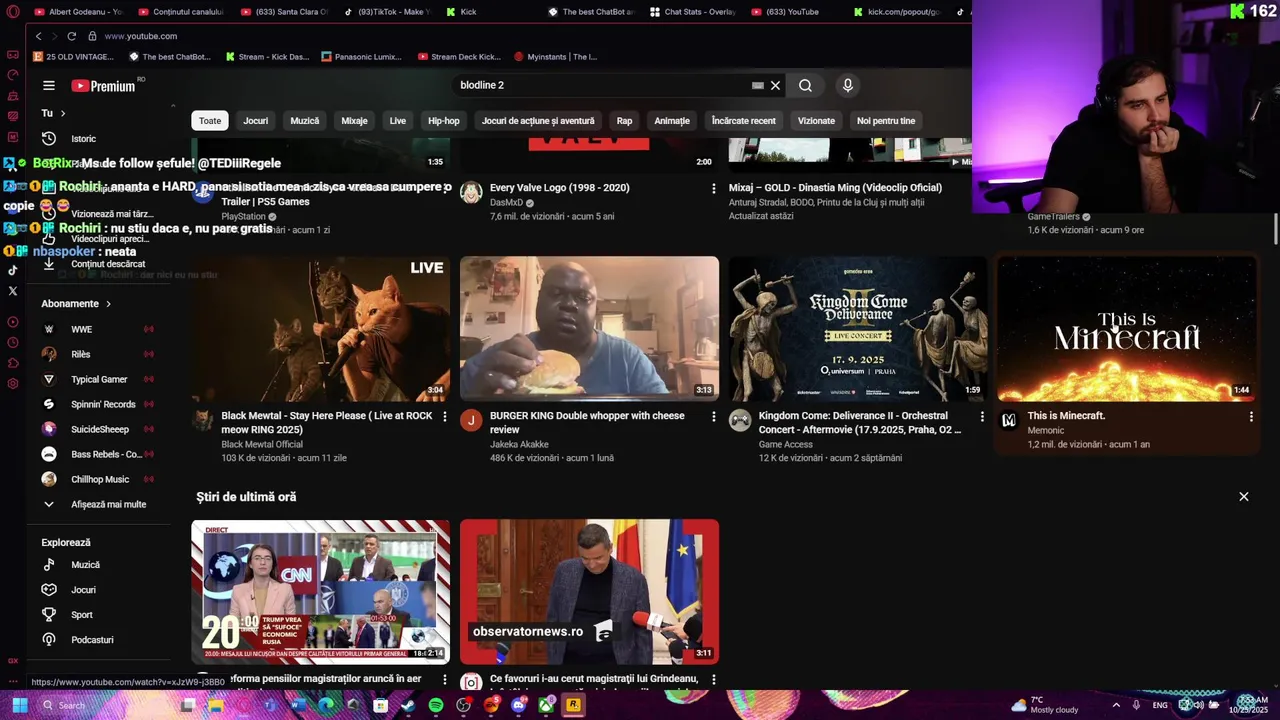Select the Live filter chip
The height and width of the screenshot is (720, 1280).
(x=398, y=121)
